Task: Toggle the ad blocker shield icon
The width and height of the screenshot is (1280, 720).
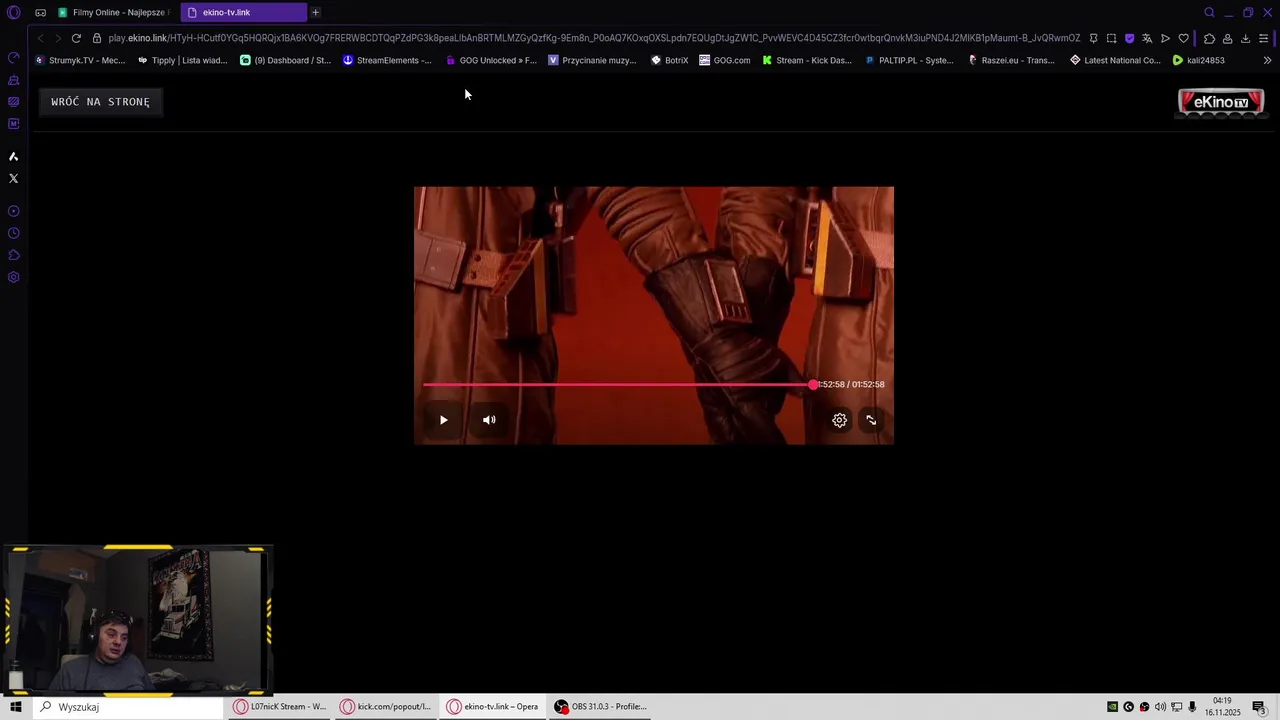Action: (x=1129, y=38)
